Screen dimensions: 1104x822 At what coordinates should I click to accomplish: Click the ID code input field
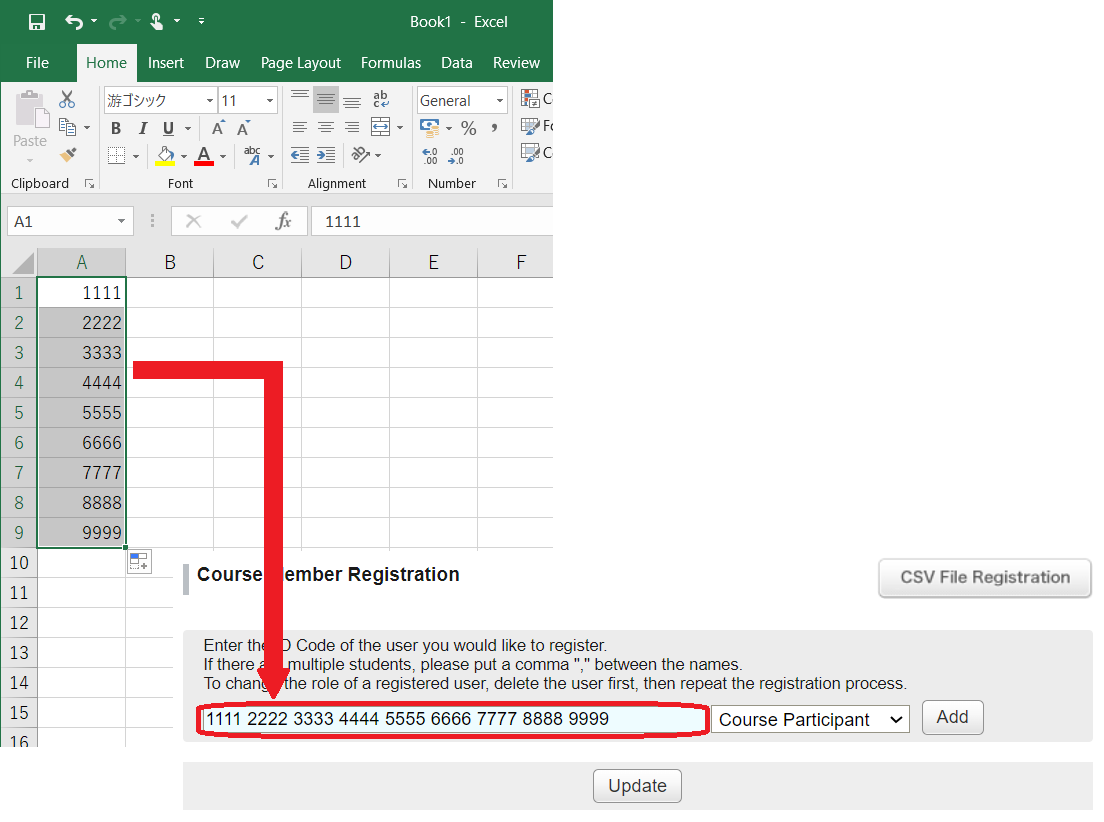[453, 719]
